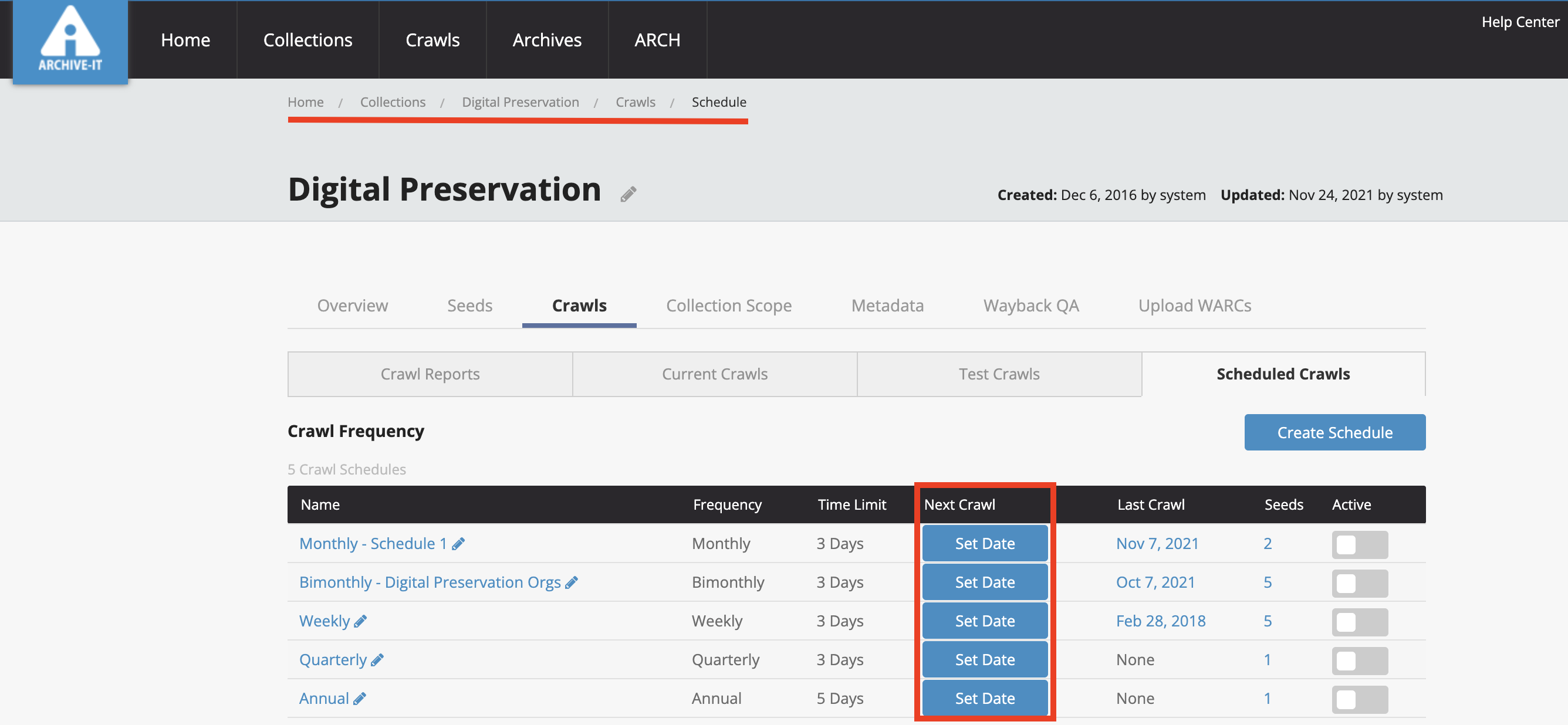Image resolution: width=1568 pixels, height=725 pixels.
Task: Click pencil icon beside Monthly - Schedule 1
Action: (x=458, y=544)
